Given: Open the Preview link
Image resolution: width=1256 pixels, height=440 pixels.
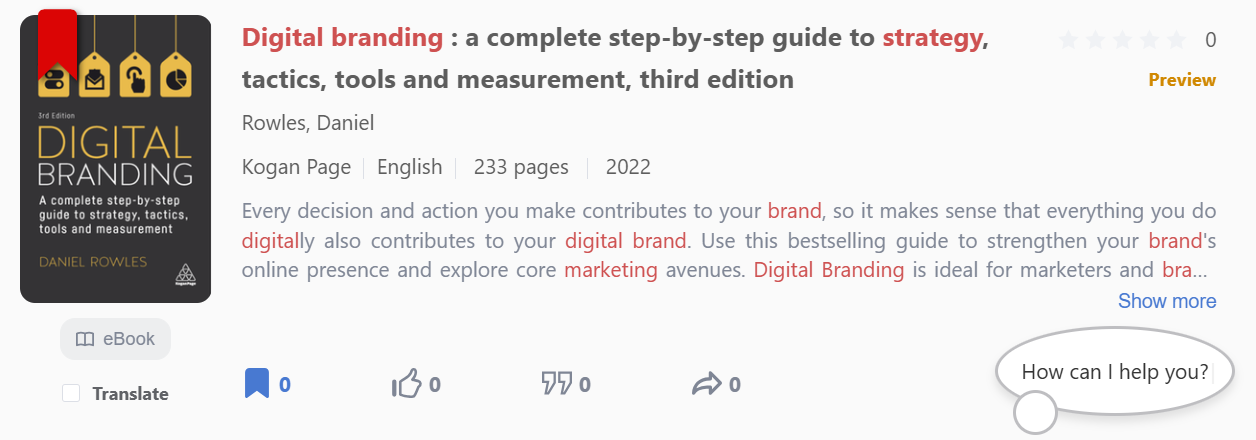Looking at the screenshot, I should click(1182, 80).
